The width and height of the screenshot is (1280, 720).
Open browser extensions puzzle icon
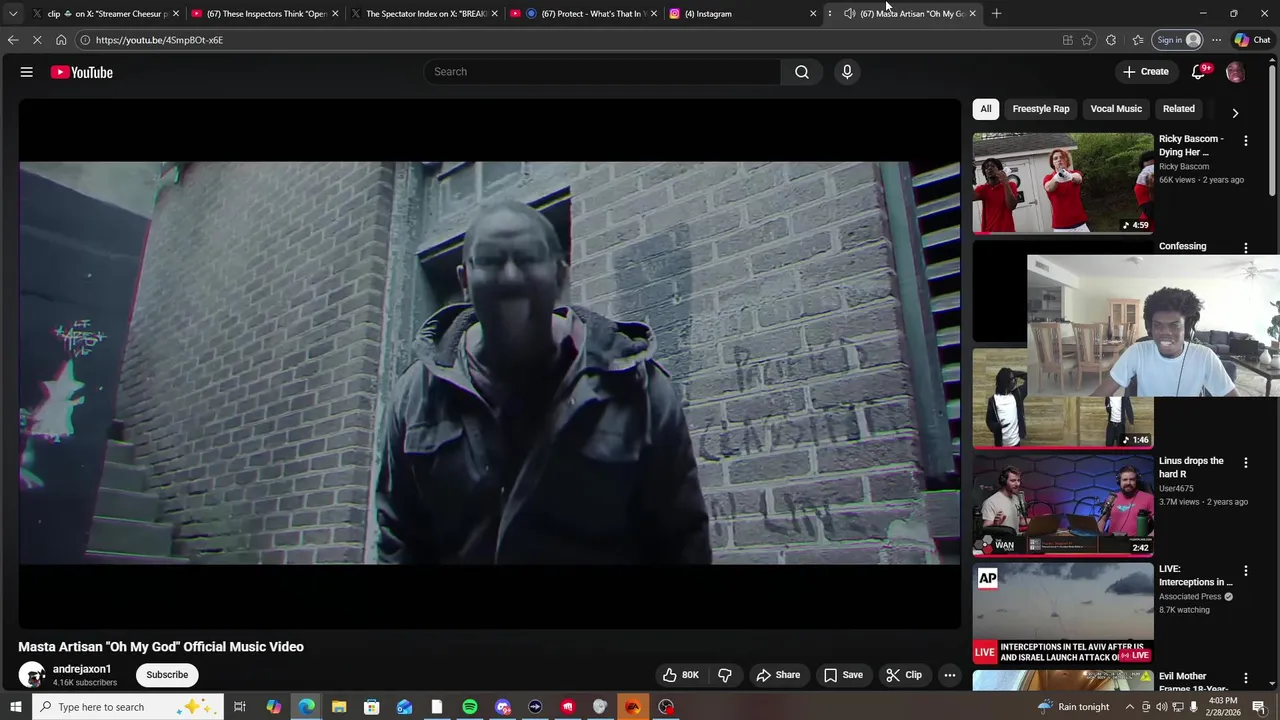[x=1111, y=40]
